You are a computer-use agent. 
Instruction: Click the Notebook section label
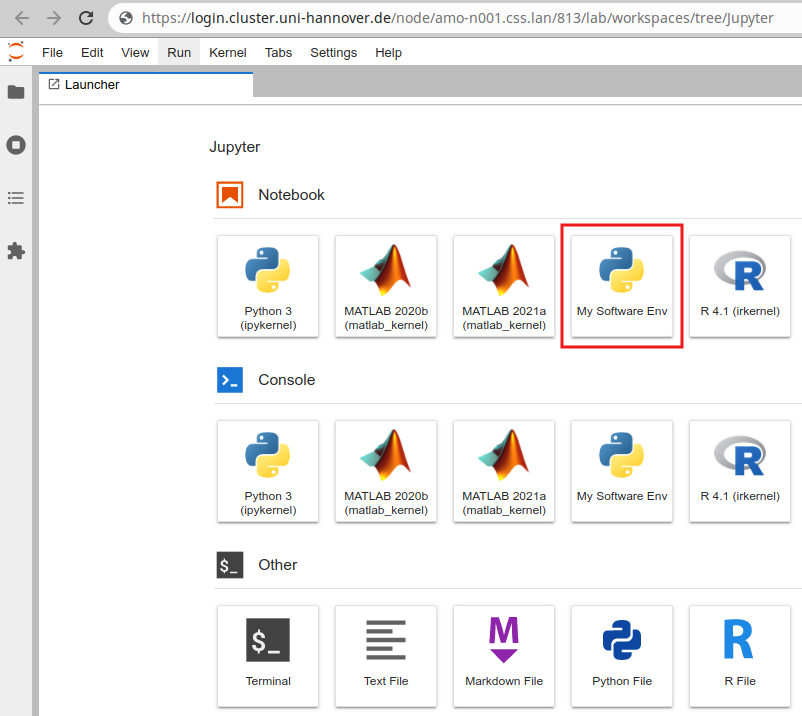pos(291,195)
